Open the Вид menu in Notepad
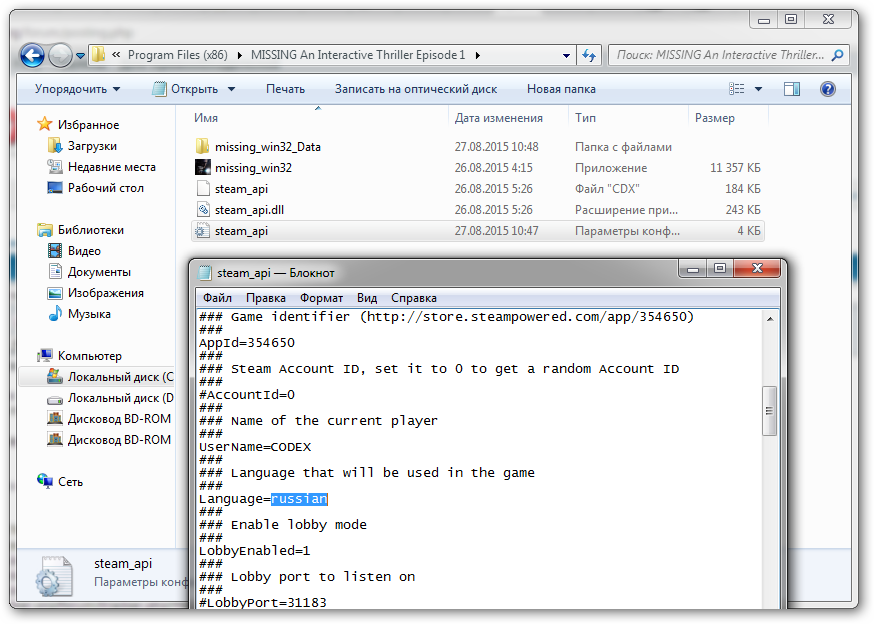The image size is (874, 624). point(367,298)
